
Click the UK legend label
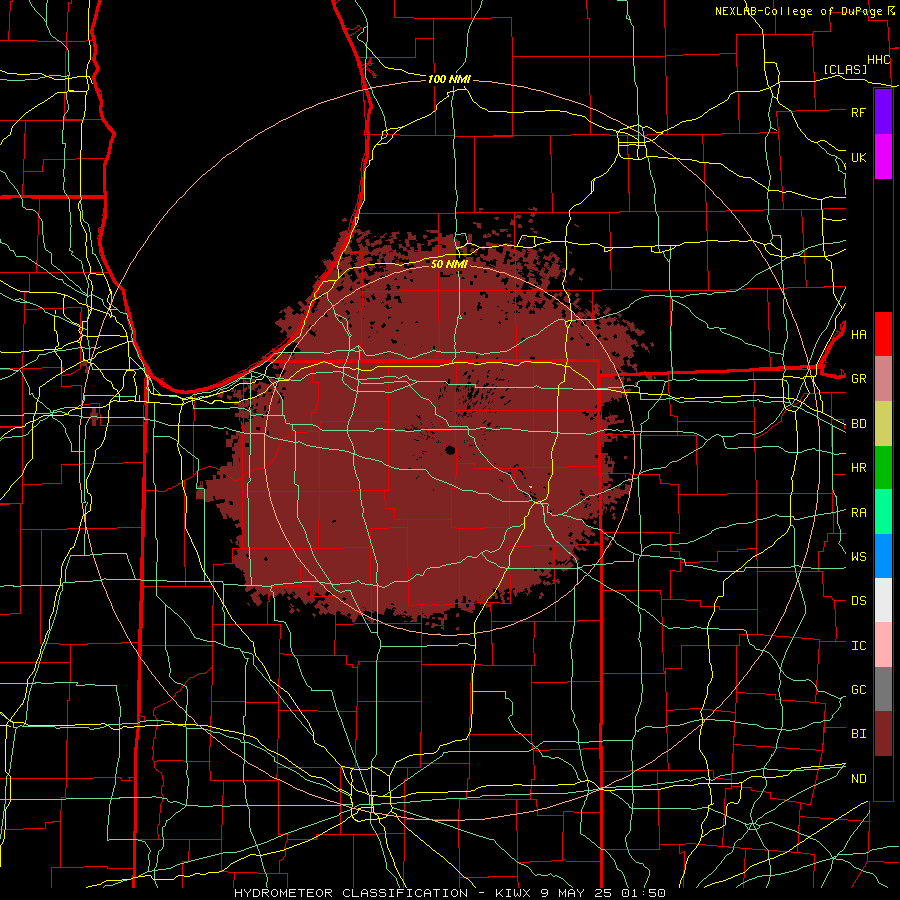[x=858, y=157]
